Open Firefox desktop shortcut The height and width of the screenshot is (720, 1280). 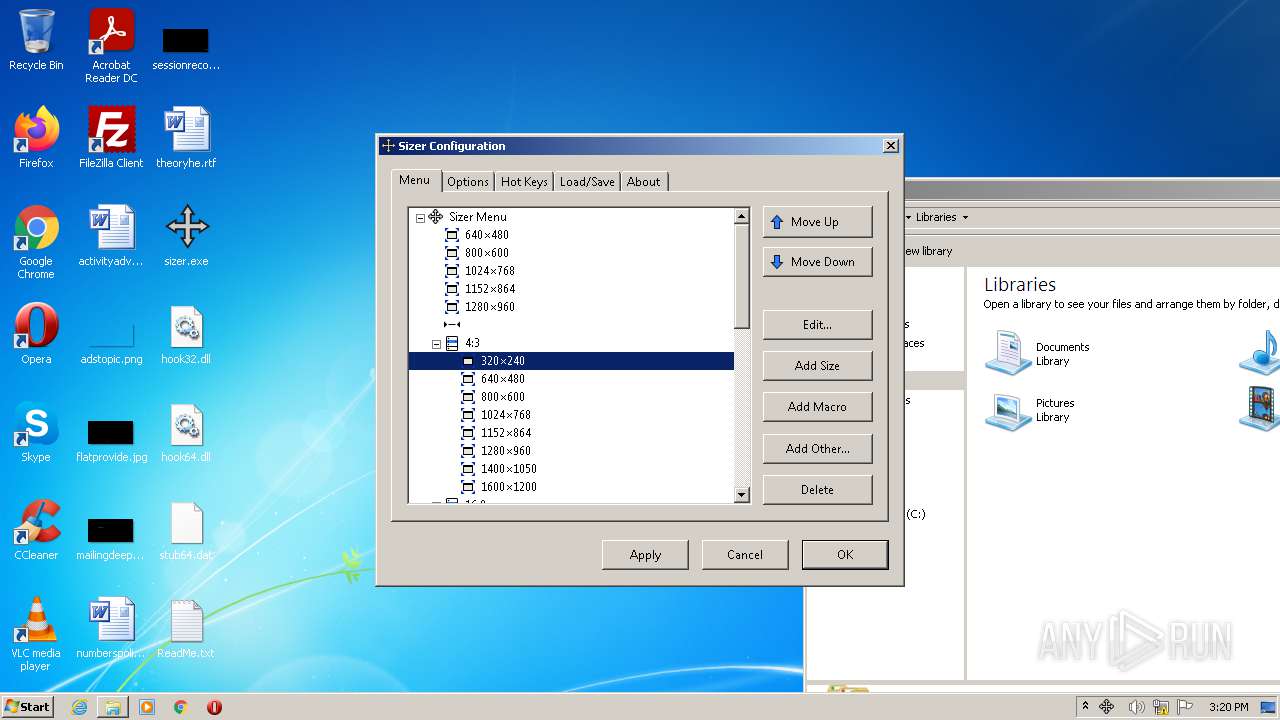pyautogui.click(x=36, y=138)
